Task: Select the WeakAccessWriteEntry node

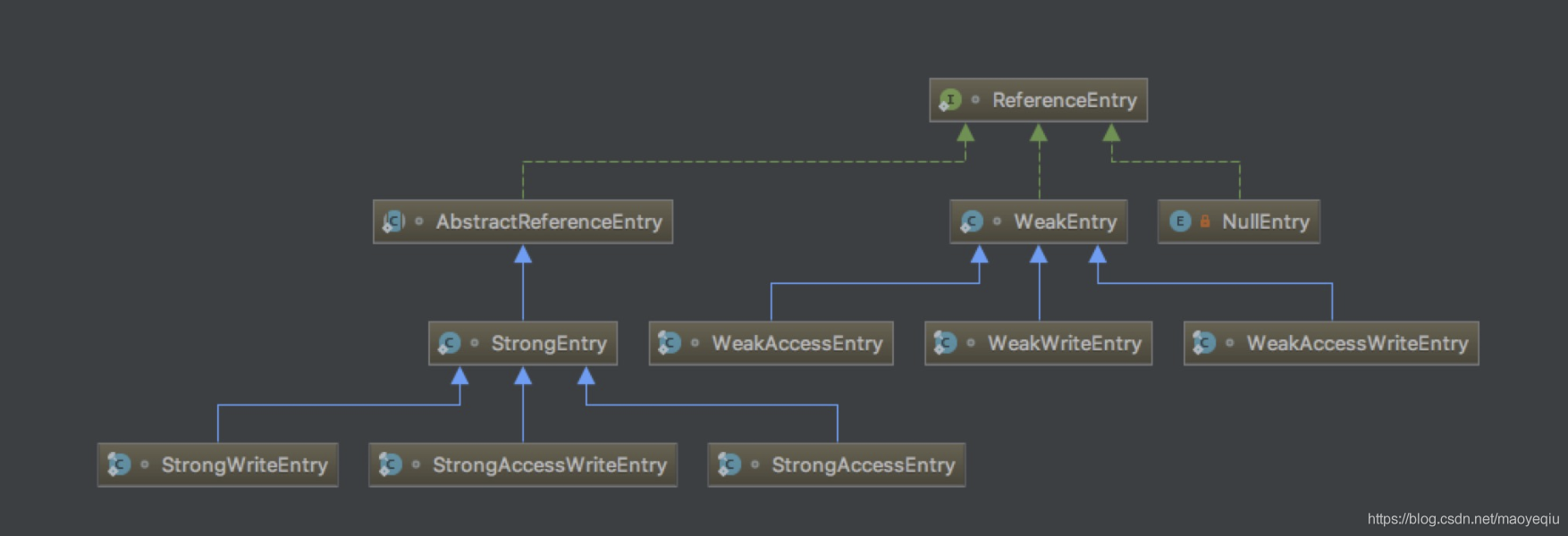Action: click(x=1356, y=343)
